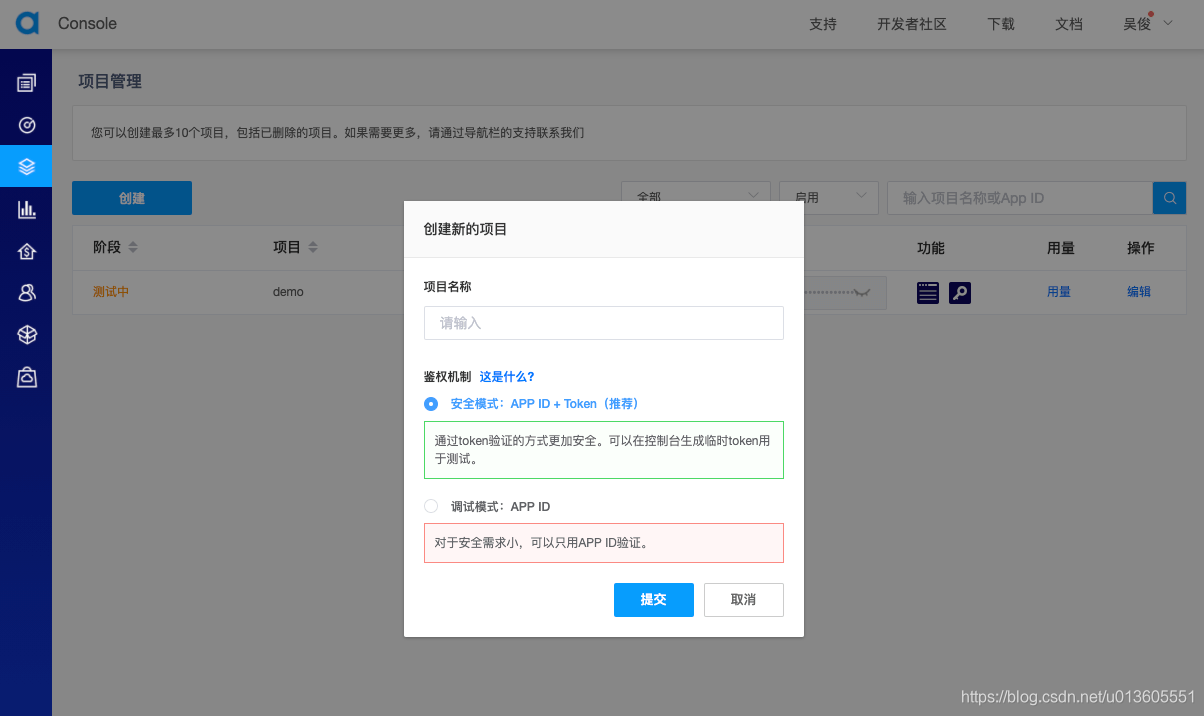This screenshot has height=716, width=1204.
Task: Open the package/extensions icon in the sidebar
Action: click(x=26, y=334)
